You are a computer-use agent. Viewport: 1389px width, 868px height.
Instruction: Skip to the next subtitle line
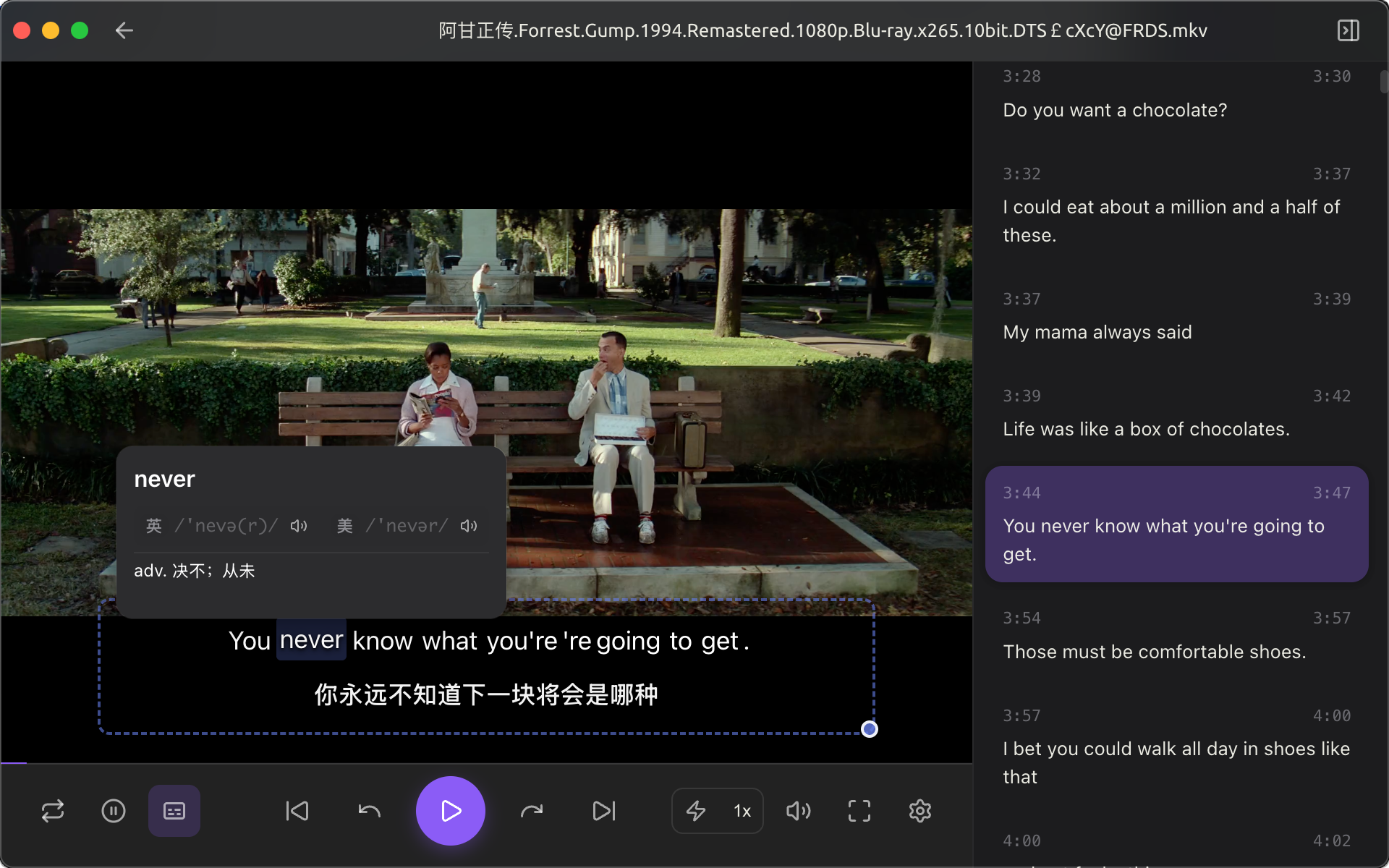(x=604, y=811)
